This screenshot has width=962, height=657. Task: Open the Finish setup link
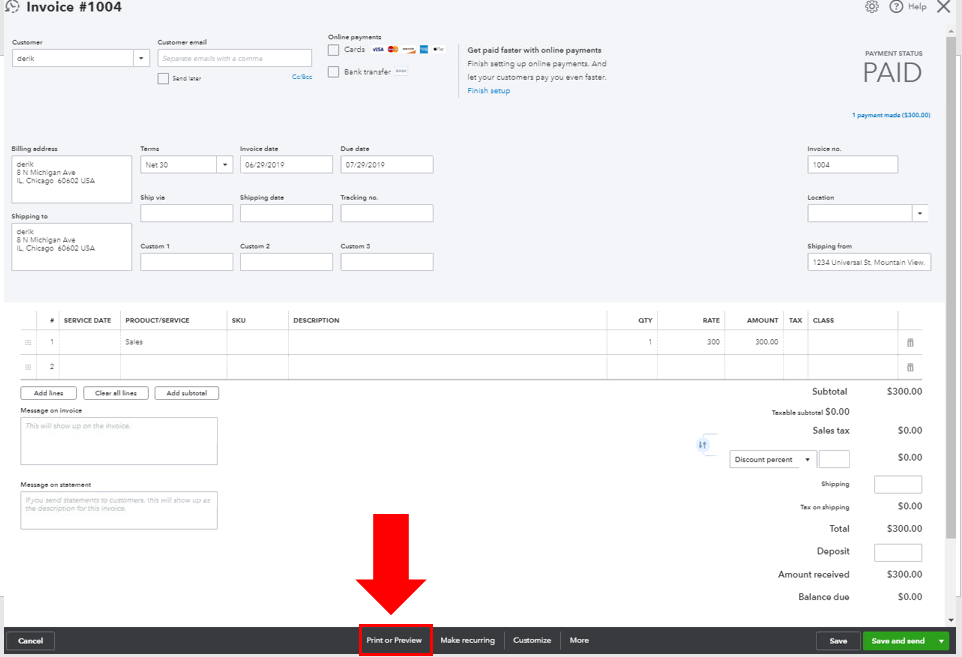(x=488, y=91)
